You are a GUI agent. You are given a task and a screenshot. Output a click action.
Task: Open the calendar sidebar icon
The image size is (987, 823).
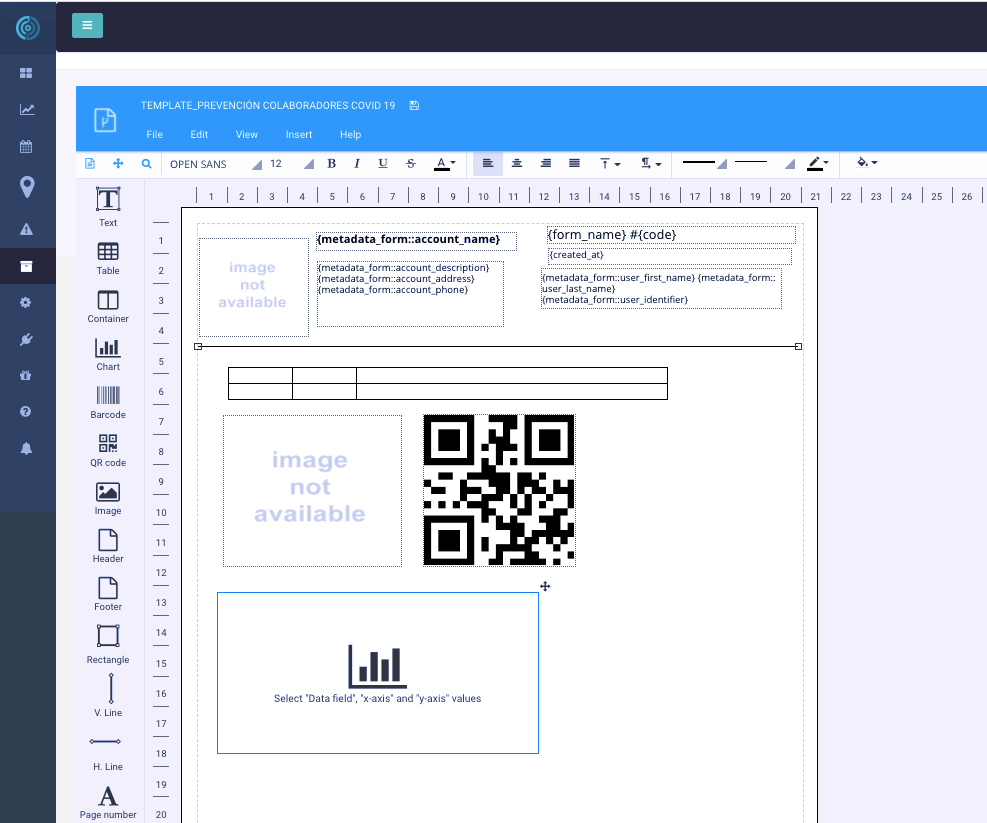26,147
